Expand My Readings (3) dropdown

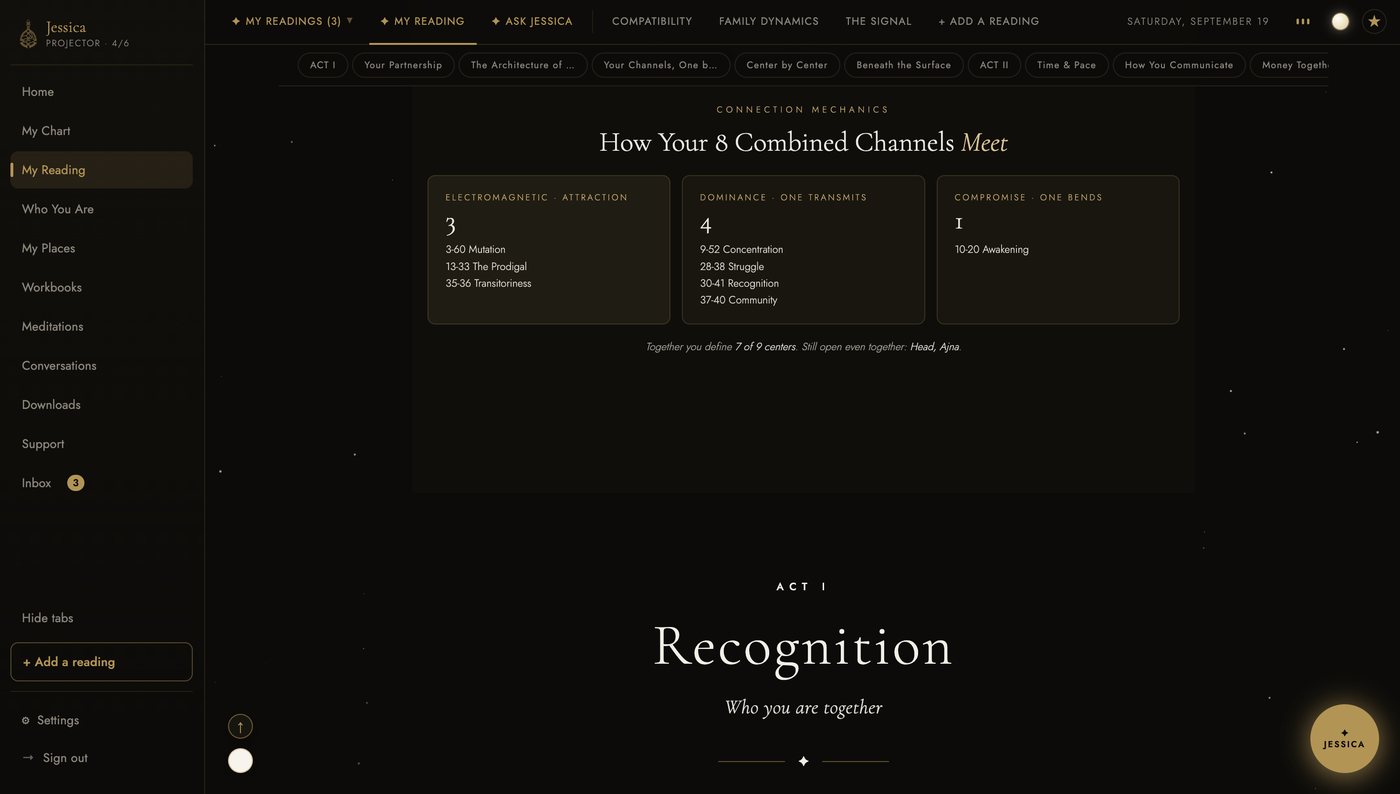(292, 21)
